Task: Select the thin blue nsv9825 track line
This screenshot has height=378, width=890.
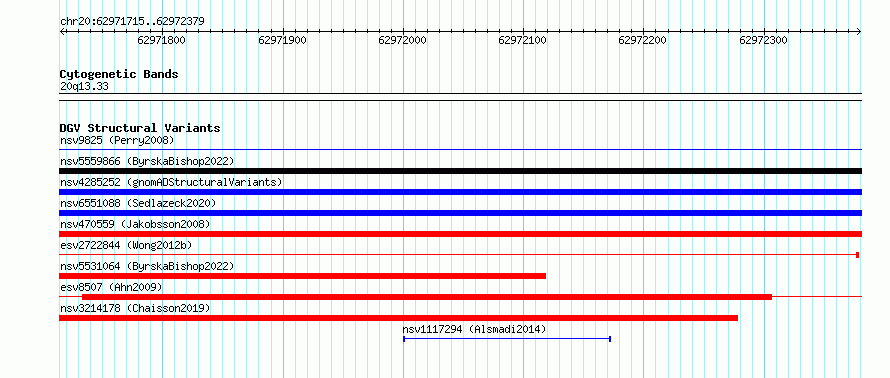Action: pyautogui.click(x=460, y=149)
